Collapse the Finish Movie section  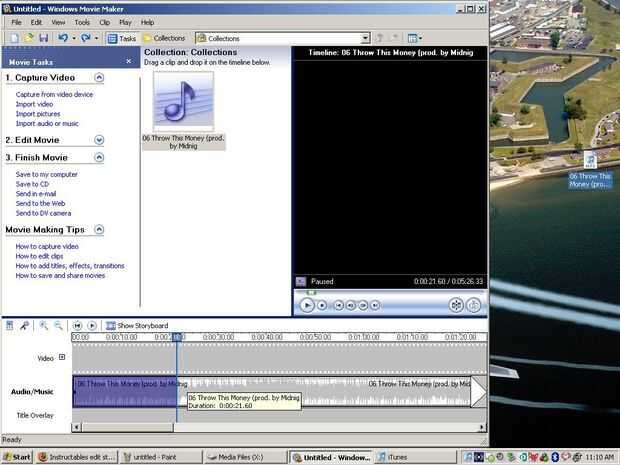pos(99,157)
